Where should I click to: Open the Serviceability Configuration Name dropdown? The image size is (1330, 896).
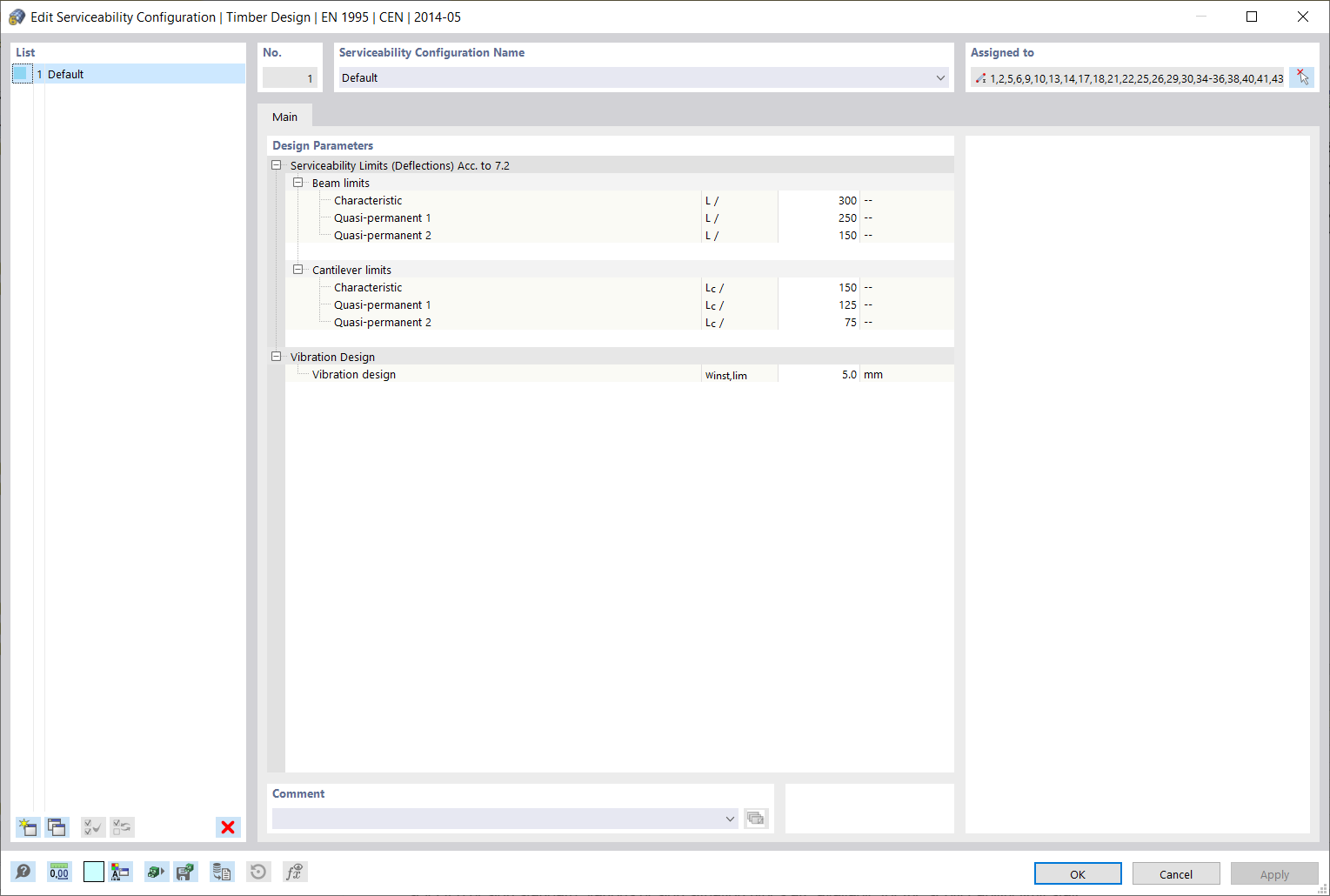pos(939,77)
